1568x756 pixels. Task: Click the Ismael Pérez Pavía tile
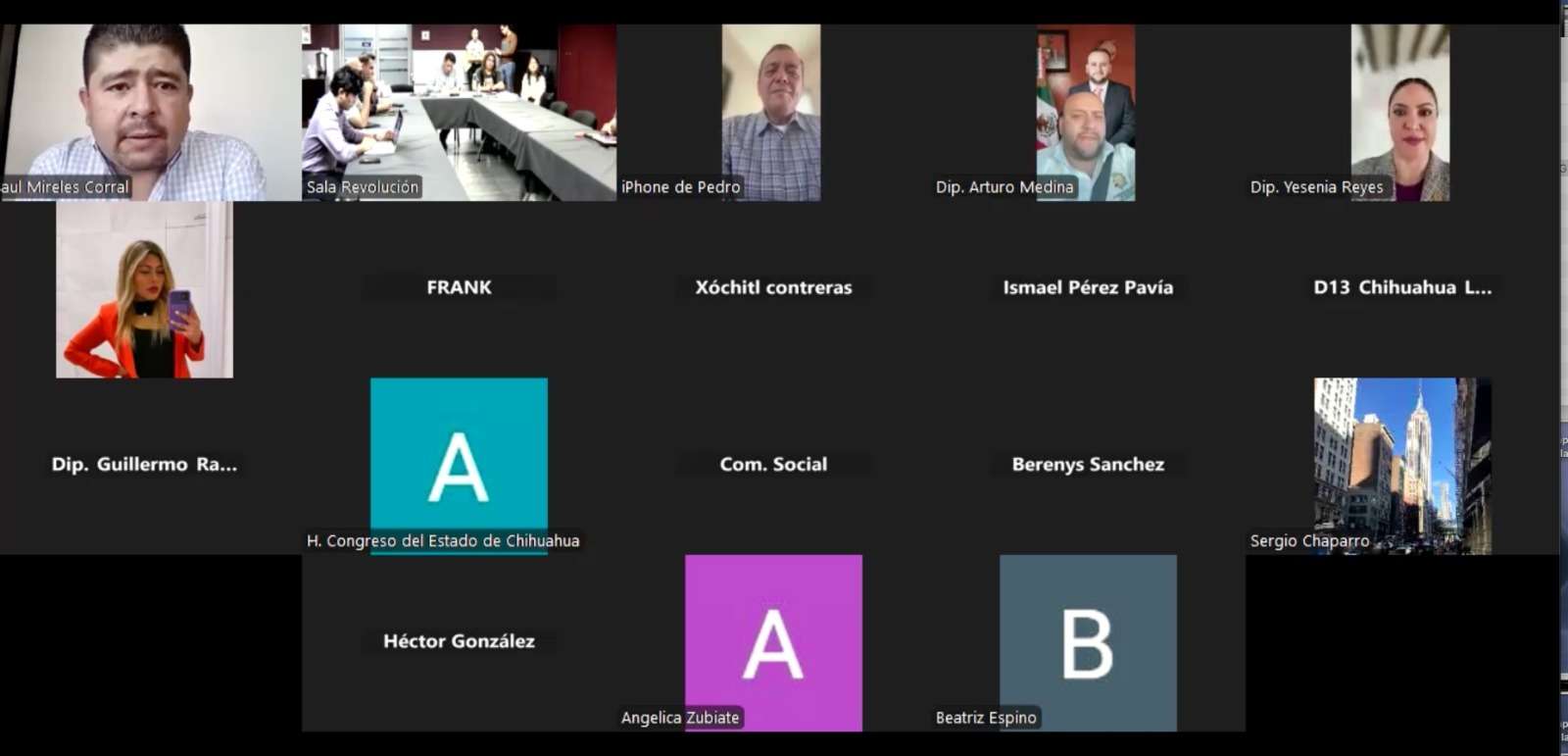(1088, 288)
